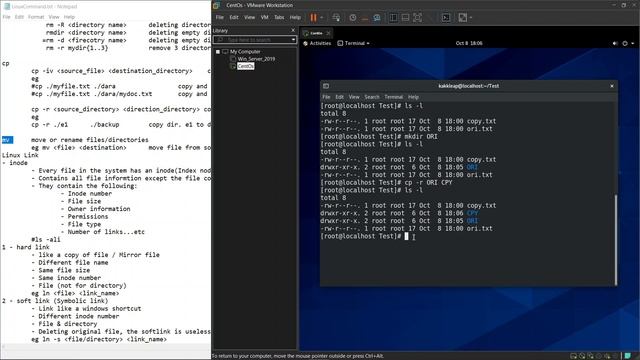Image resolution: width=640 pixels, height=360 pixels.
Task: Click the terminal vertical scrollbar
Action: (x=616, y=240)
